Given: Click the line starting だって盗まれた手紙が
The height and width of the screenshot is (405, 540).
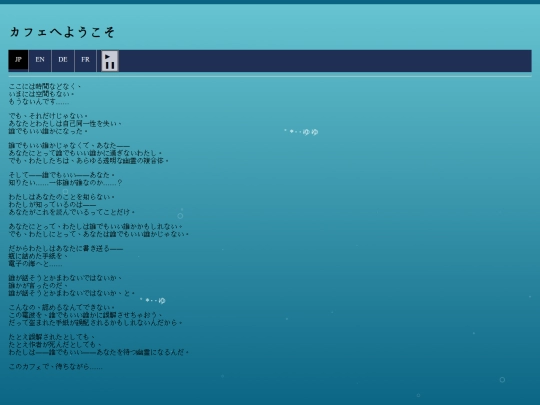Looking at the screenshot, I should pos(95,322).
